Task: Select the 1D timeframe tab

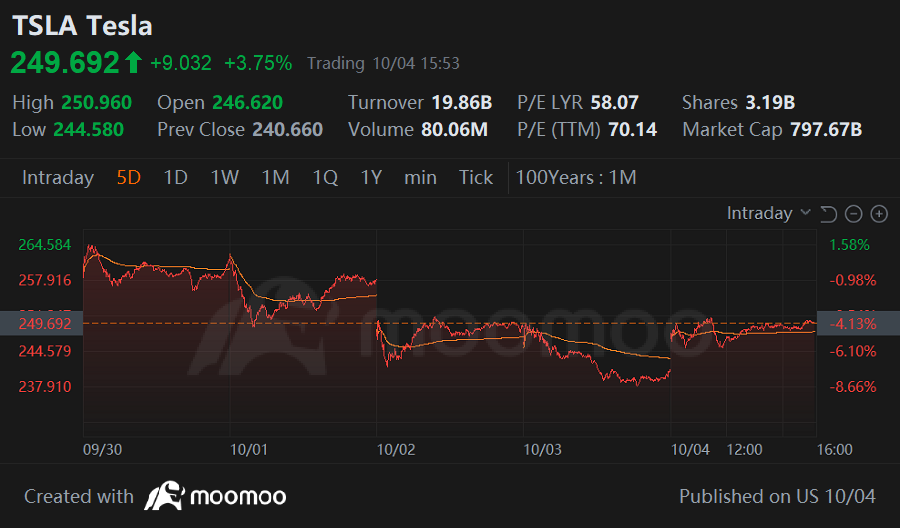Action: click(176, 177)
